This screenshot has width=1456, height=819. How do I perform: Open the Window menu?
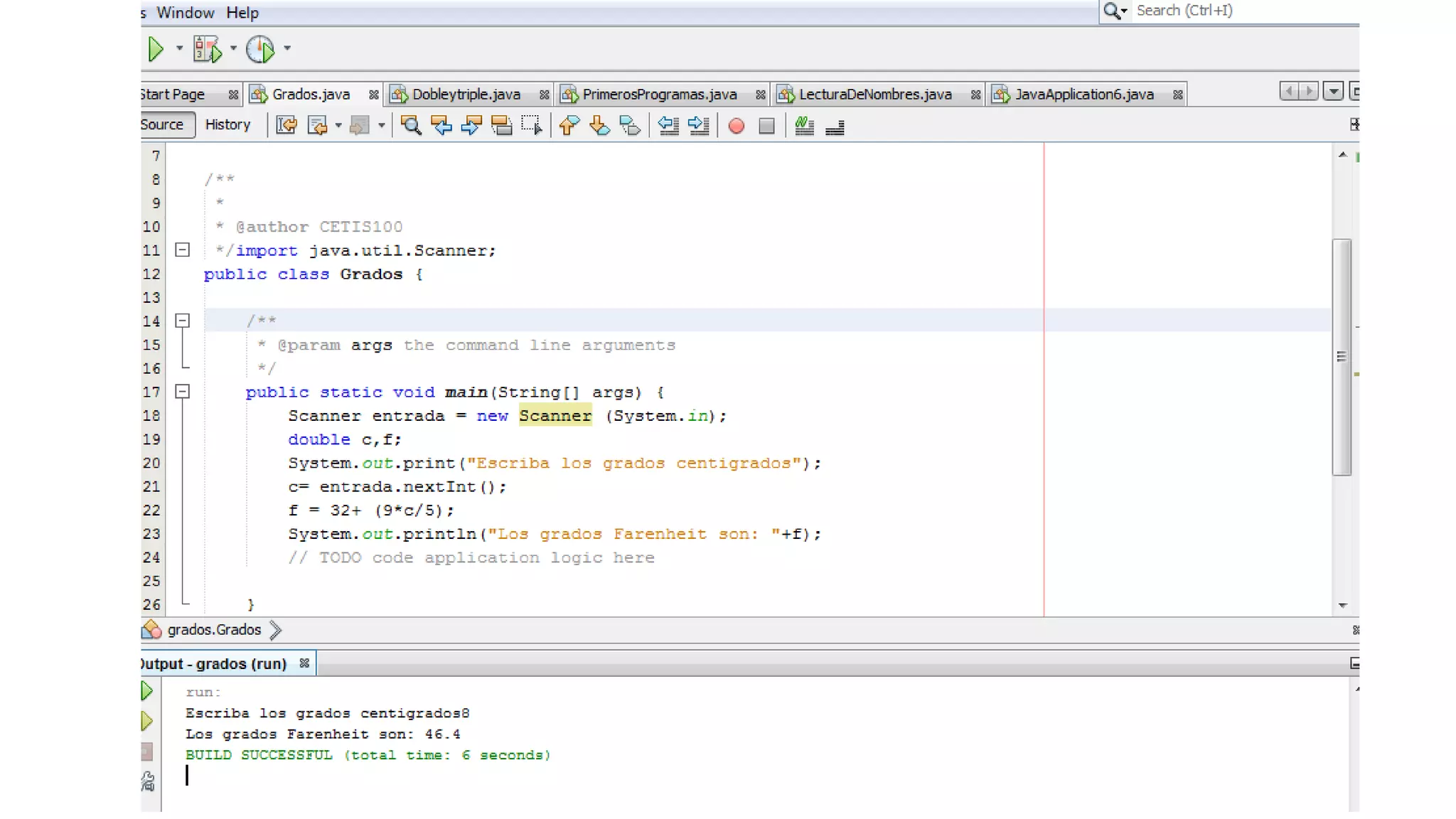coord(185,13)
